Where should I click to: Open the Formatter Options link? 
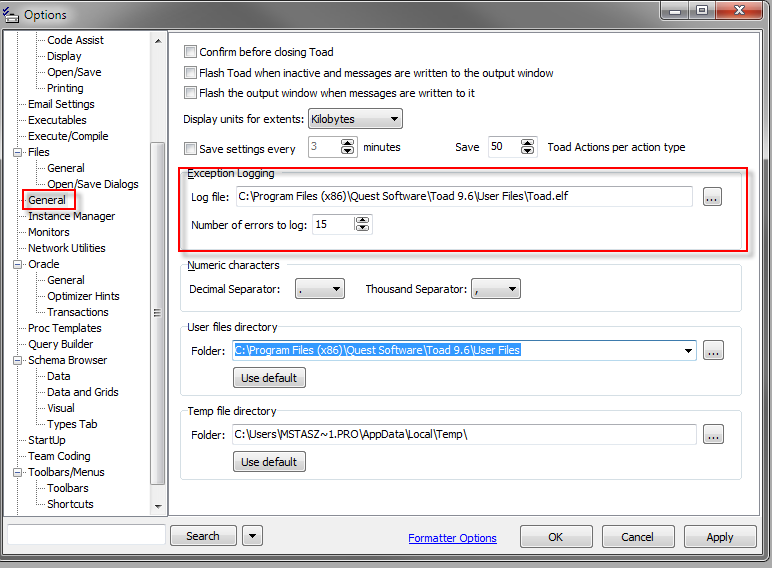point(452,538)
